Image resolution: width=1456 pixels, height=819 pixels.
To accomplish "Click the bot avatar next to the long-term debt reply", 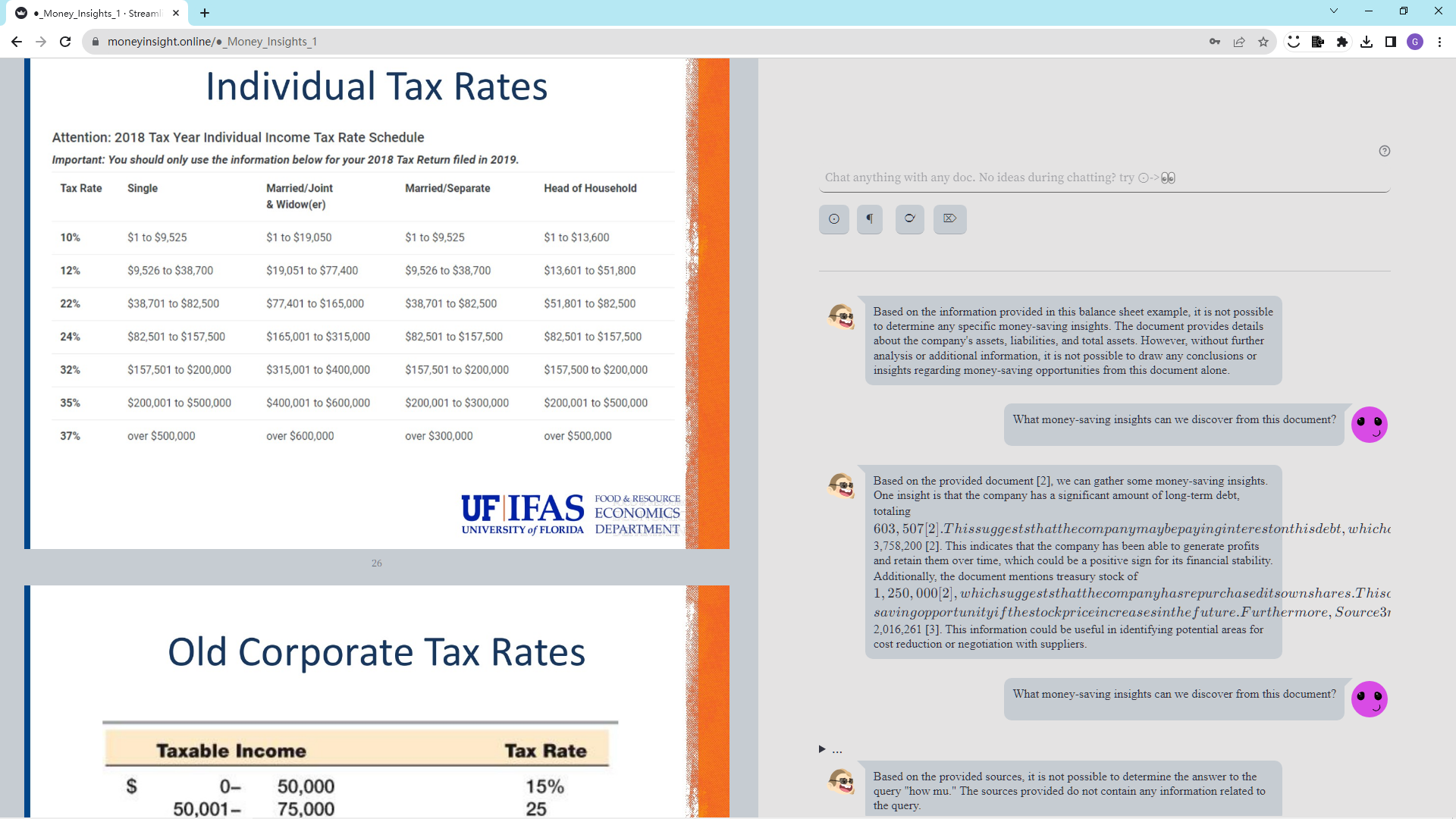I will (x=842, y=485).
